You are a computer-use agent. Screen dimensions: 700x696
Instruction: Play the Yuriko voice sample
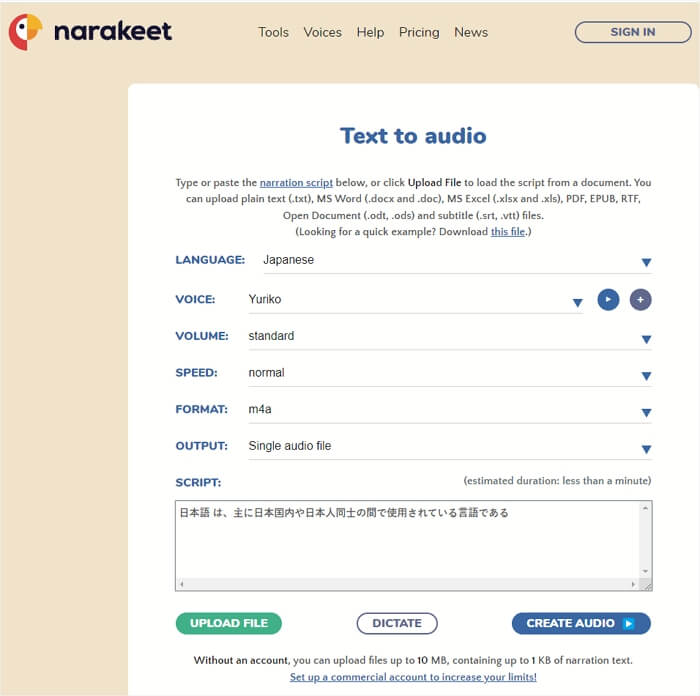point(608,300)
